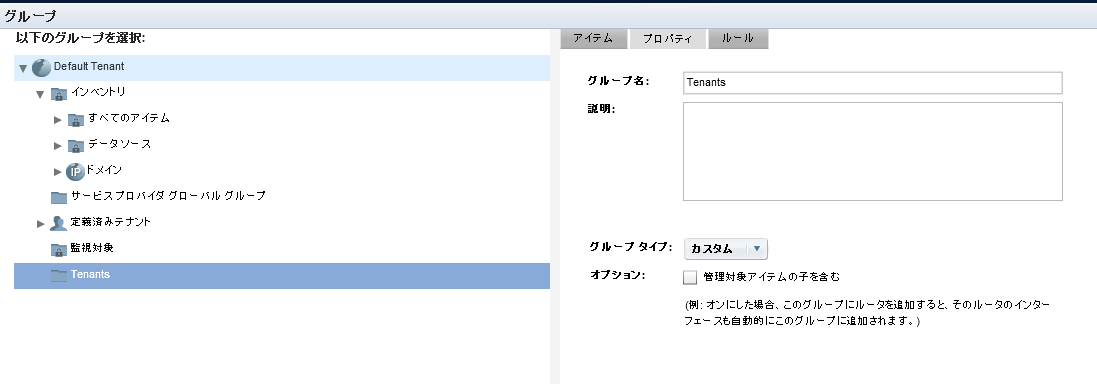Viewport: 1097px width, 384px height.
Task: Open the グループ タイプ dropdown
Action: 726,248
